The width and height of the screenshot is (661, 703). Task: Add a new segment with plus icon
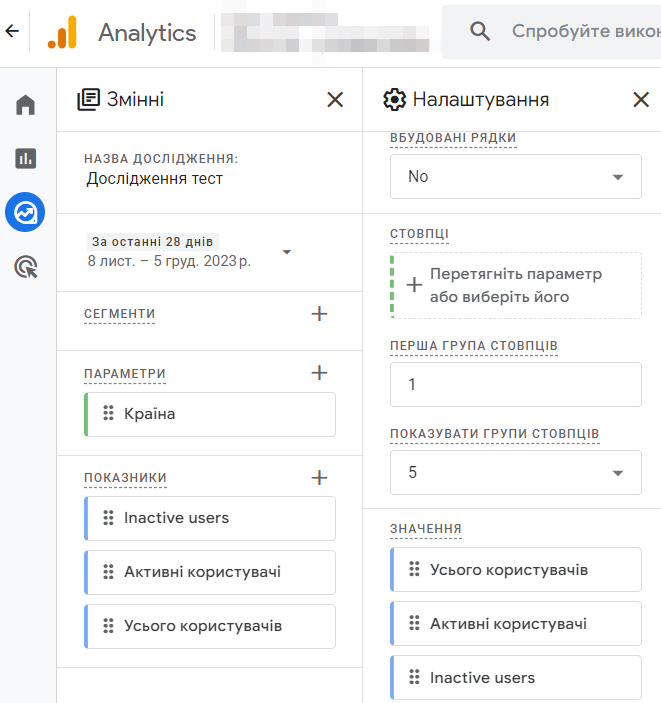pos(319,314)
